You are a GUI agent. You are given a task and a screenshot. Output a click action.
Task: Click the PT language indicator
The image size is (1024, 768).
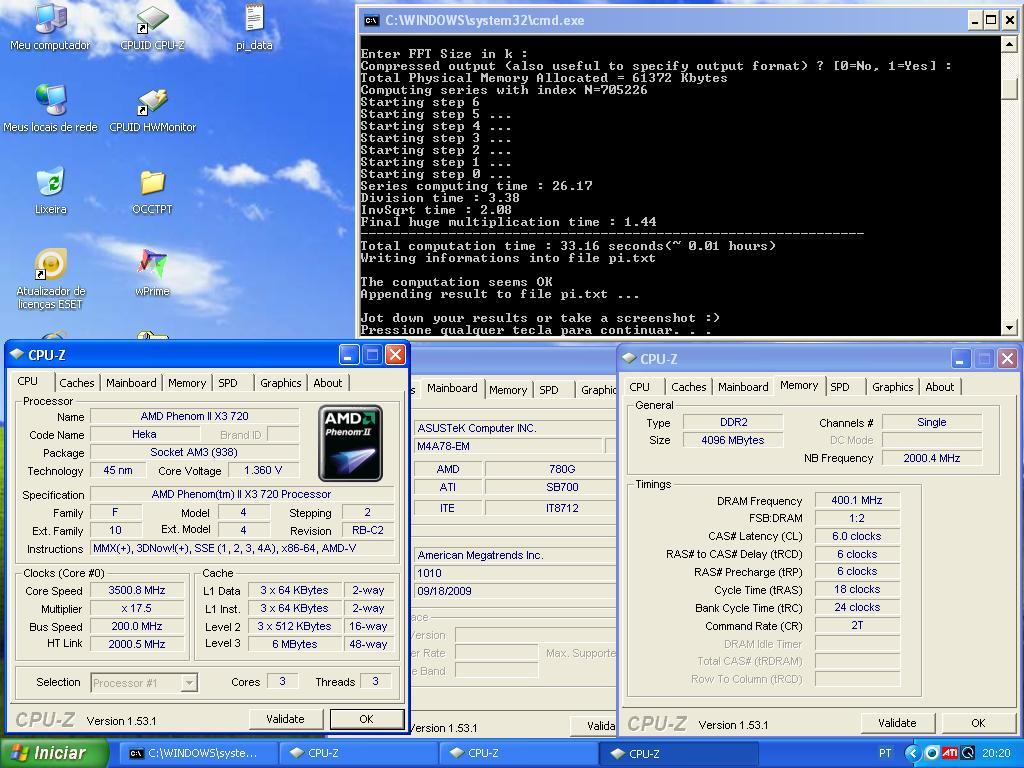click(x=885, y=753)
